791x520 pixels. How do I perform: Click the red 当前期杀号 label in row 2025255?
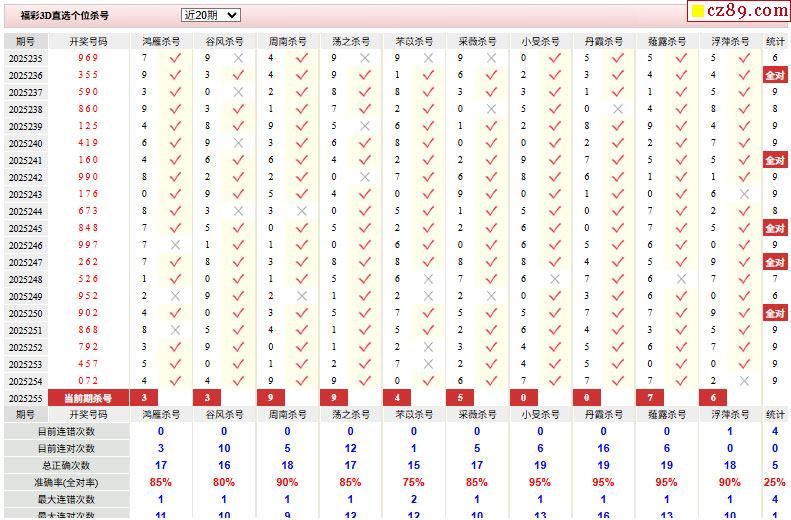[x=88, y=398]
